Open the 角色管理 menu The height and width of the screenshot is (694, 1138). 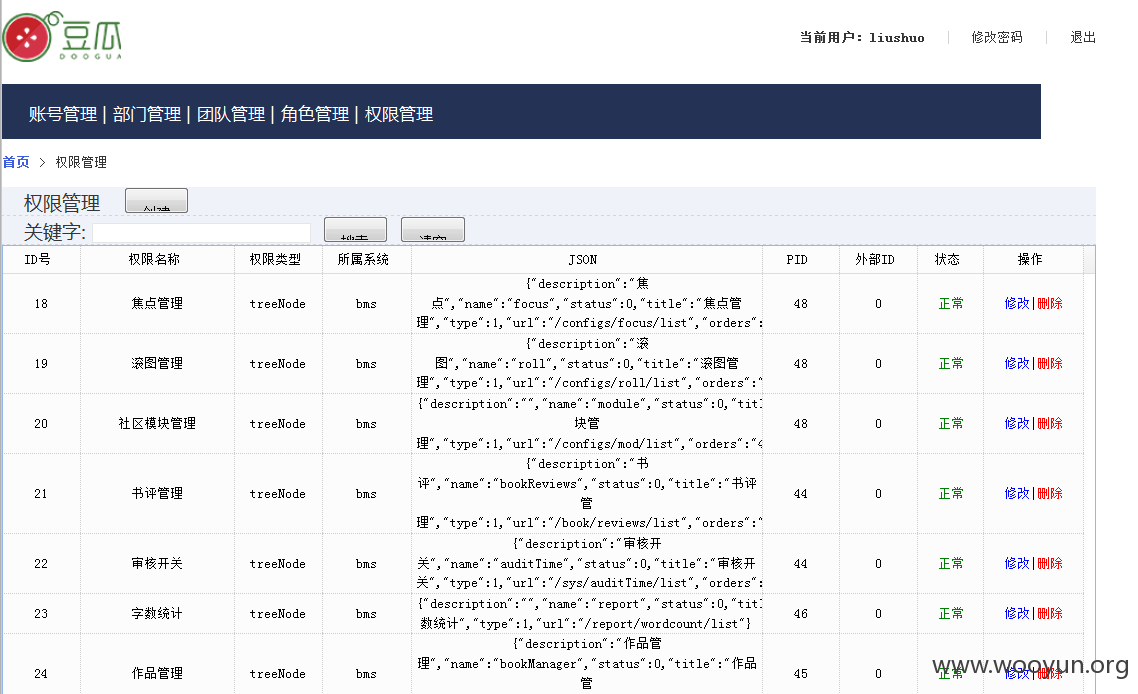pos(315,114)
